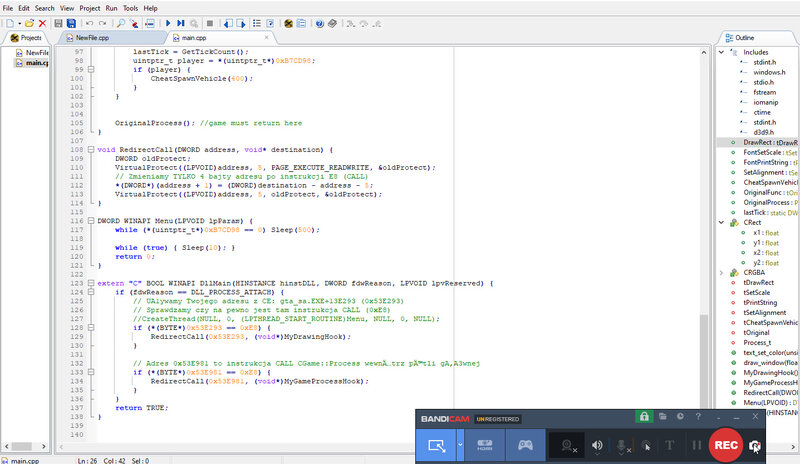This screenshot has height=464, width=800.
Task: Fold the DllMain block at line 123
Action: [91, 283]
